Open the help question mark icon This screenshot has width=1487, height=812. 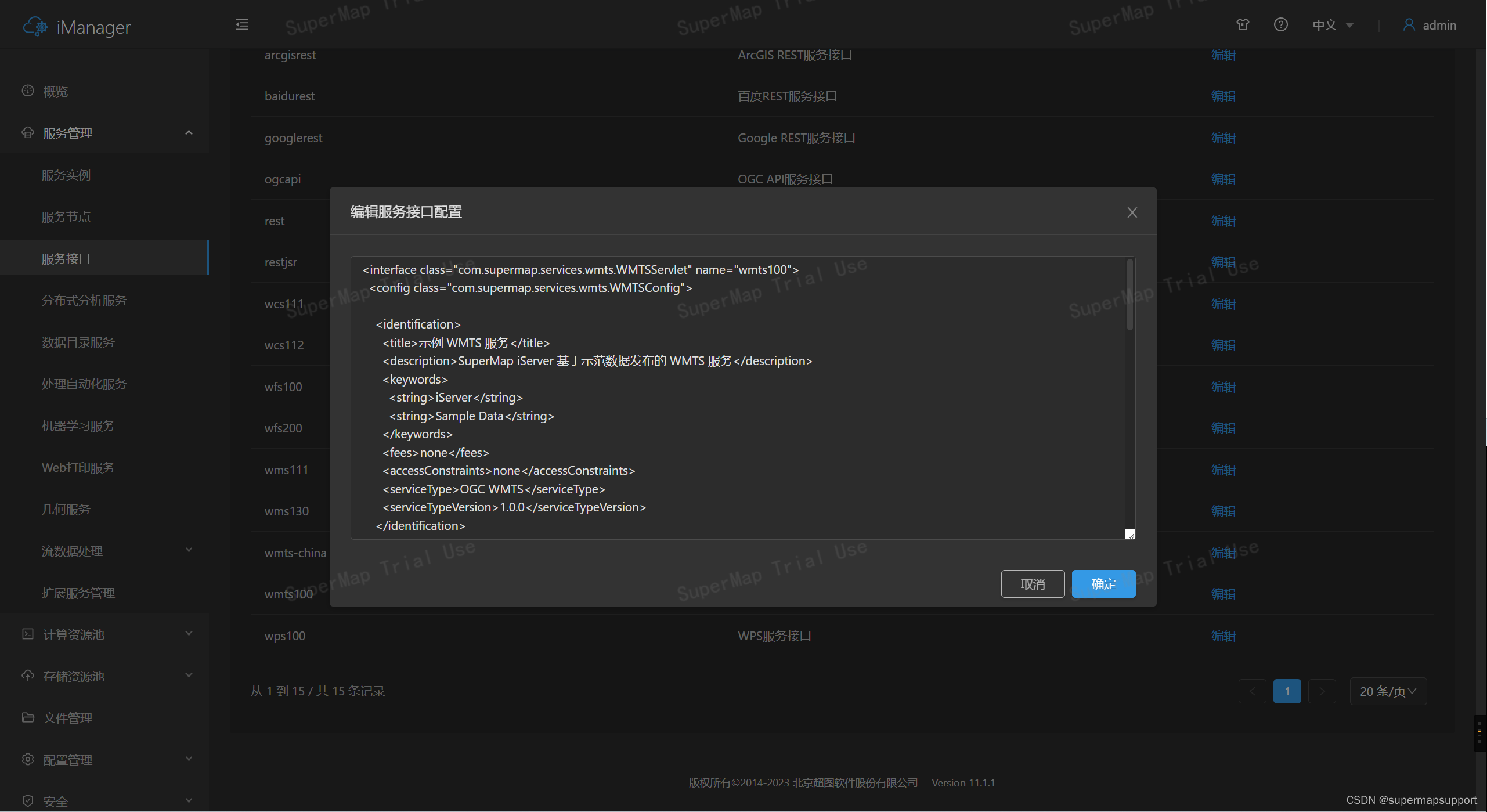tap(1281, 24)
